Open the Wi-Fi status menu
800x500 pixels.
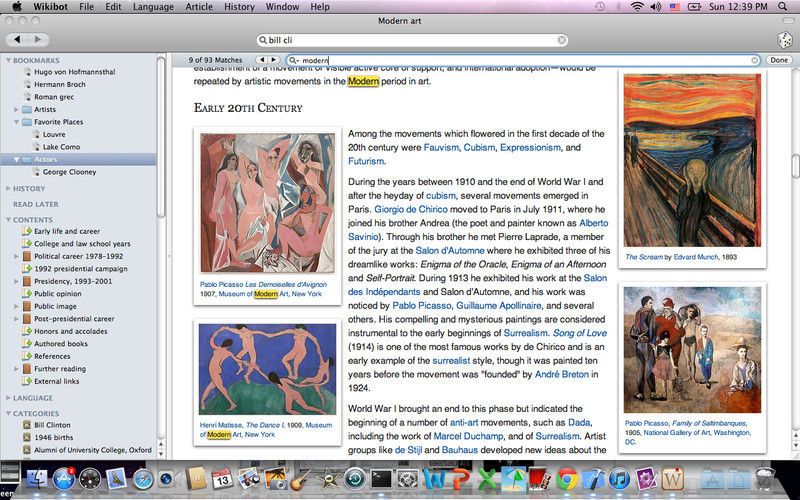point(637,7)
